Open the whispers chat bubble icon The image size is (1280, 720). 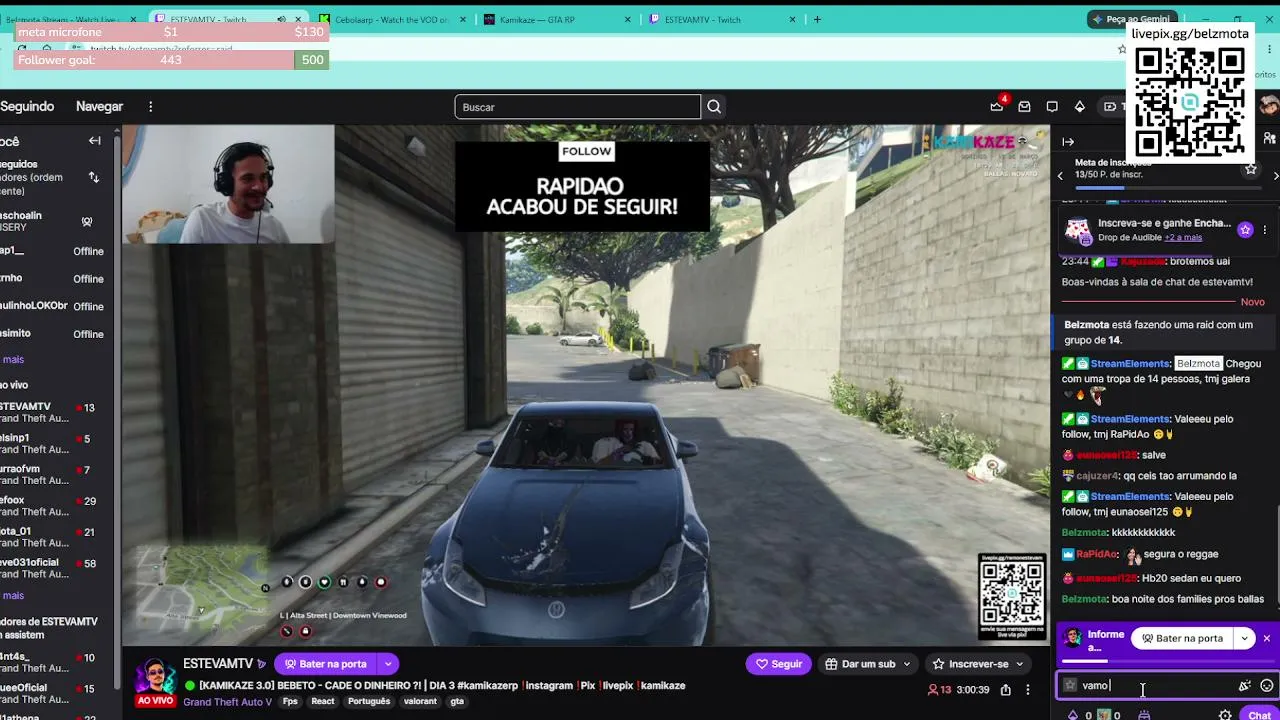[1052, 107]
